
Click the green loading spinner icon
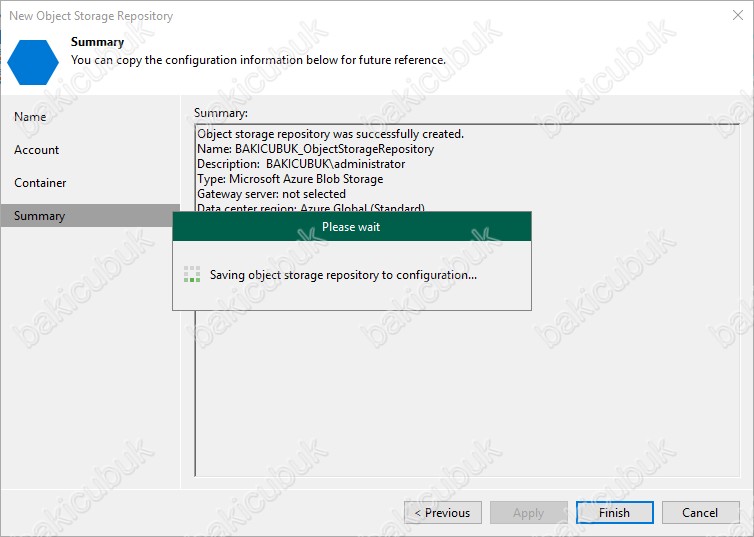click(x=192, y=274)
